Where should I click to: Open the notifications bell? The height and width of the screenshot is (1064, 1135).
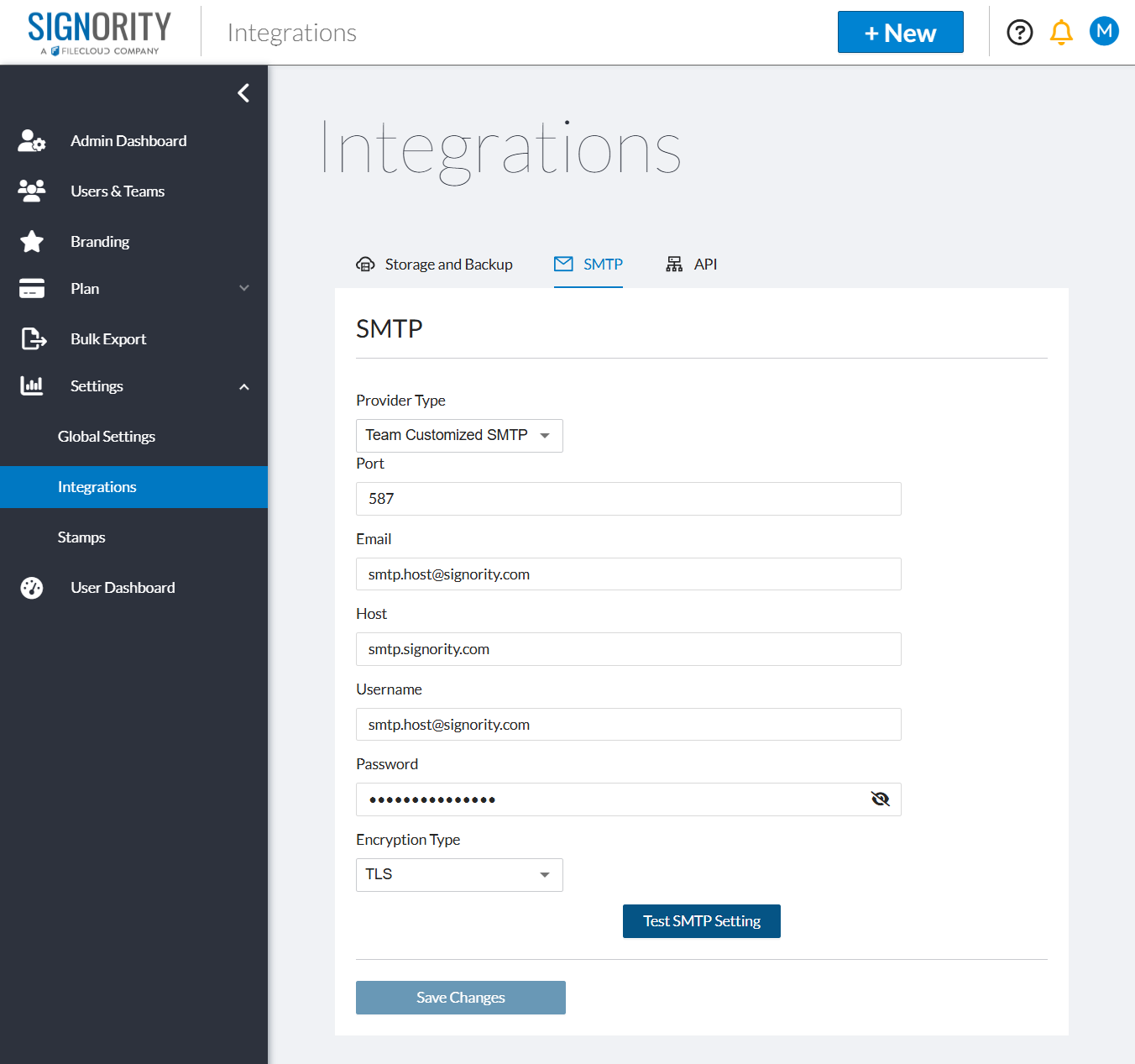tap(1061, 33)
